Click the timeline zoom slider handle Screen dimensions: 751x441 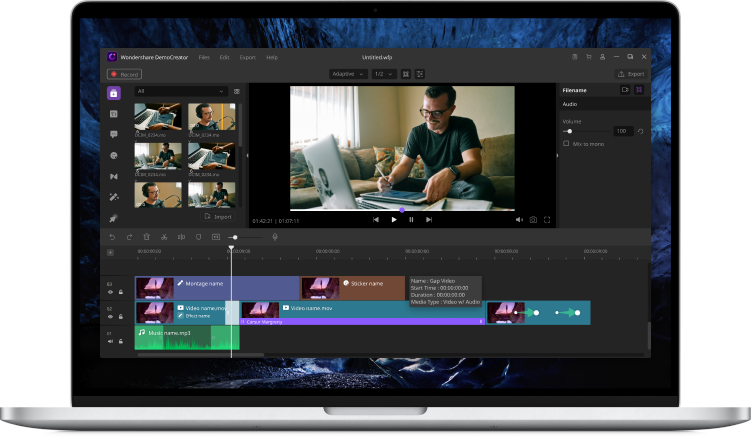[235, 237]
